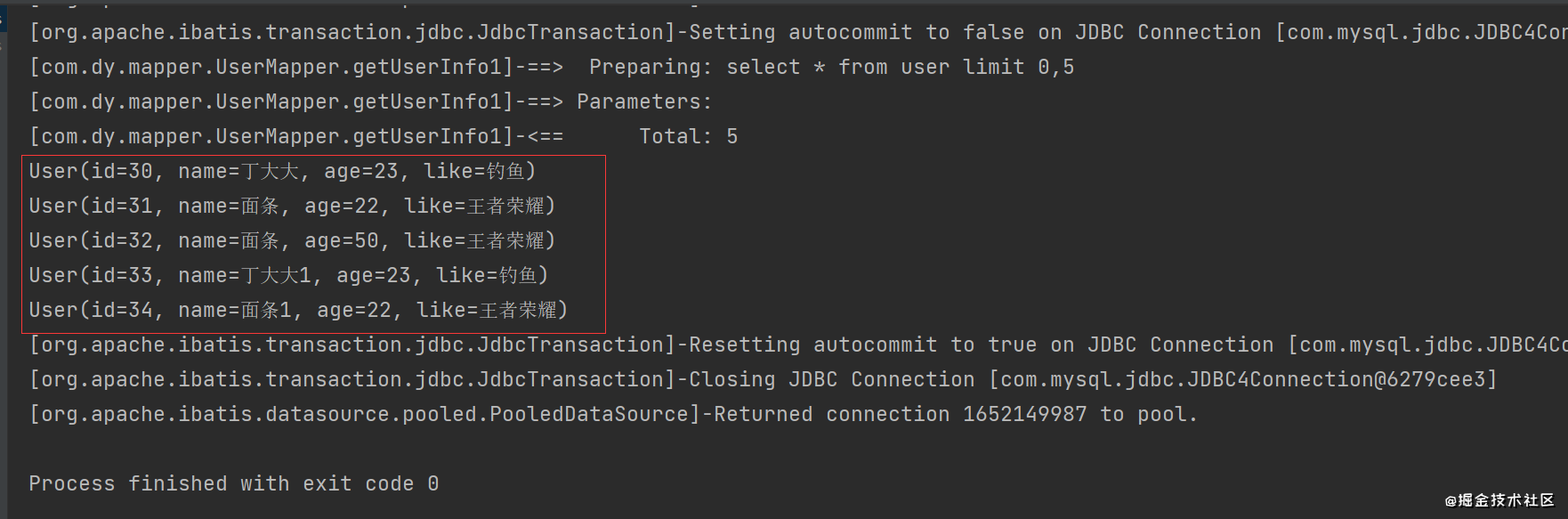Image resolution: width=1568 pixels, height=519 pixels.
Task: Select the User(id=31) output row
Action: point(292,207)
